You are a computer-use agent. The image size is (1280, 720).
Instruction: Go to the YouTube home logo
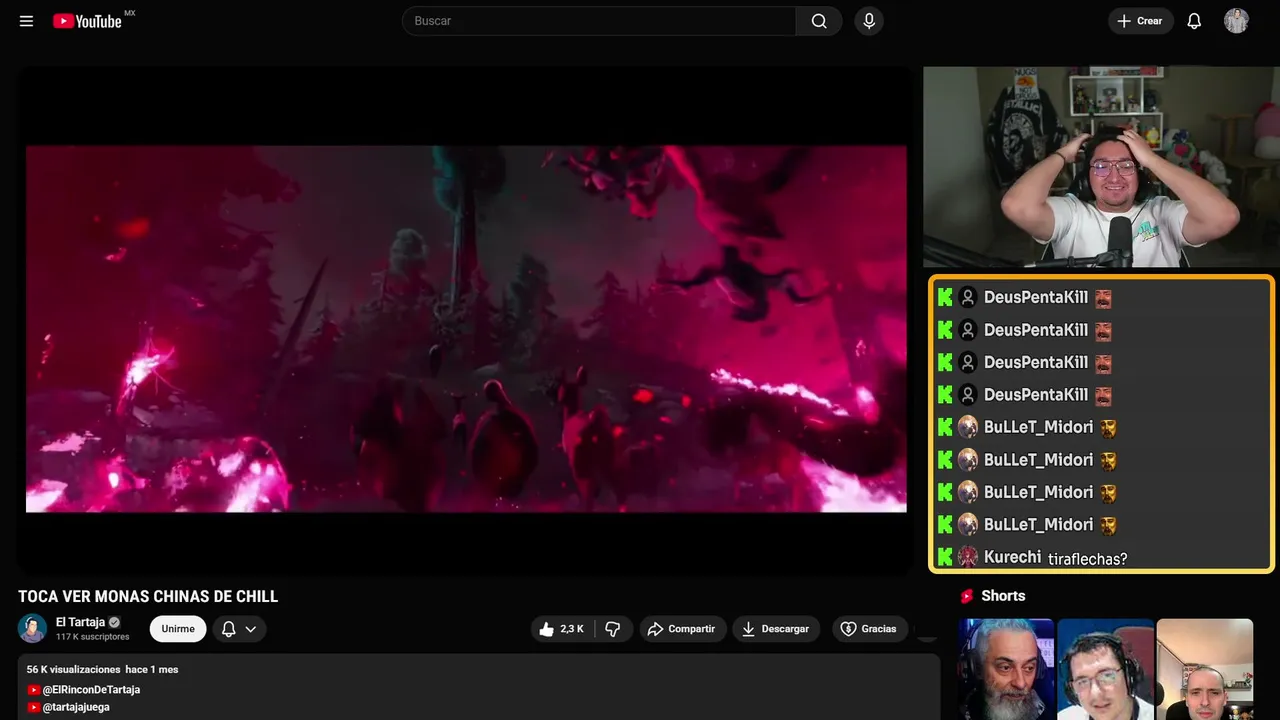tap(87, 21)
